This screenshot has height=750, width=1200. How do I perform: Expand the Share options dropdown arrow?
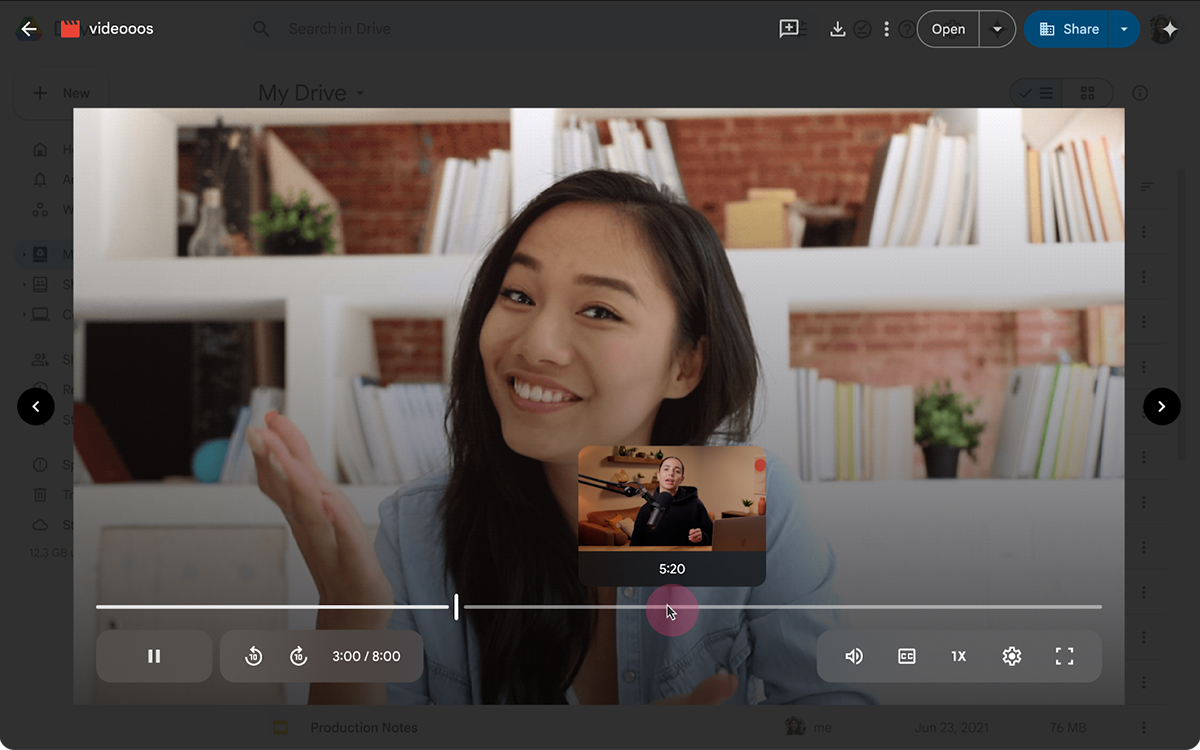pyautogui.click(x=1124, y=29)
